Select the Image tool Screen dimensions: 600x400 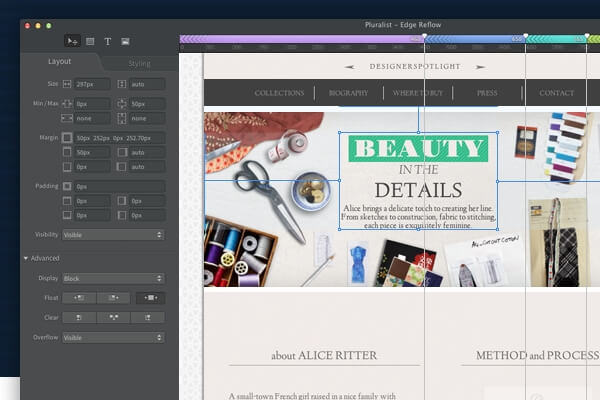point(125,41)
